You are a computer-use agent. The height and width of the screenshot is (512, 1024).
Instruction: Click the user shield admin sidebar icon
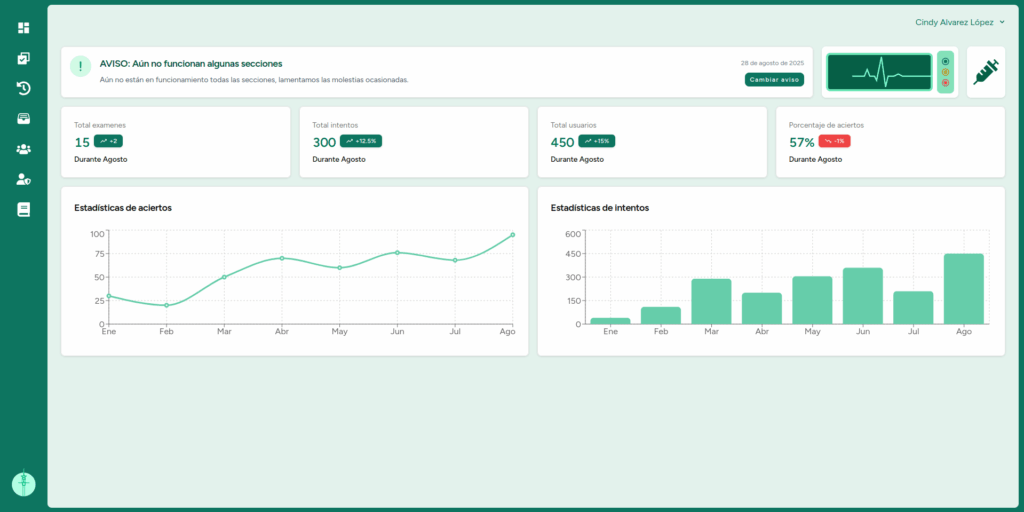coord(23,180)
